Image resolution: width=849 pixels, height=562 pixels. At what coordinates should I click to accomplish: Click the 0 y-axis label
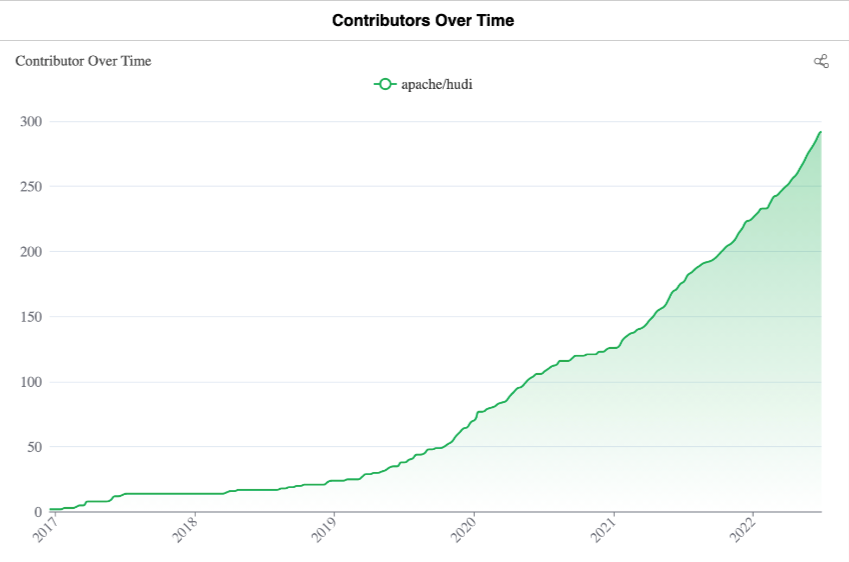click(38, 512)
